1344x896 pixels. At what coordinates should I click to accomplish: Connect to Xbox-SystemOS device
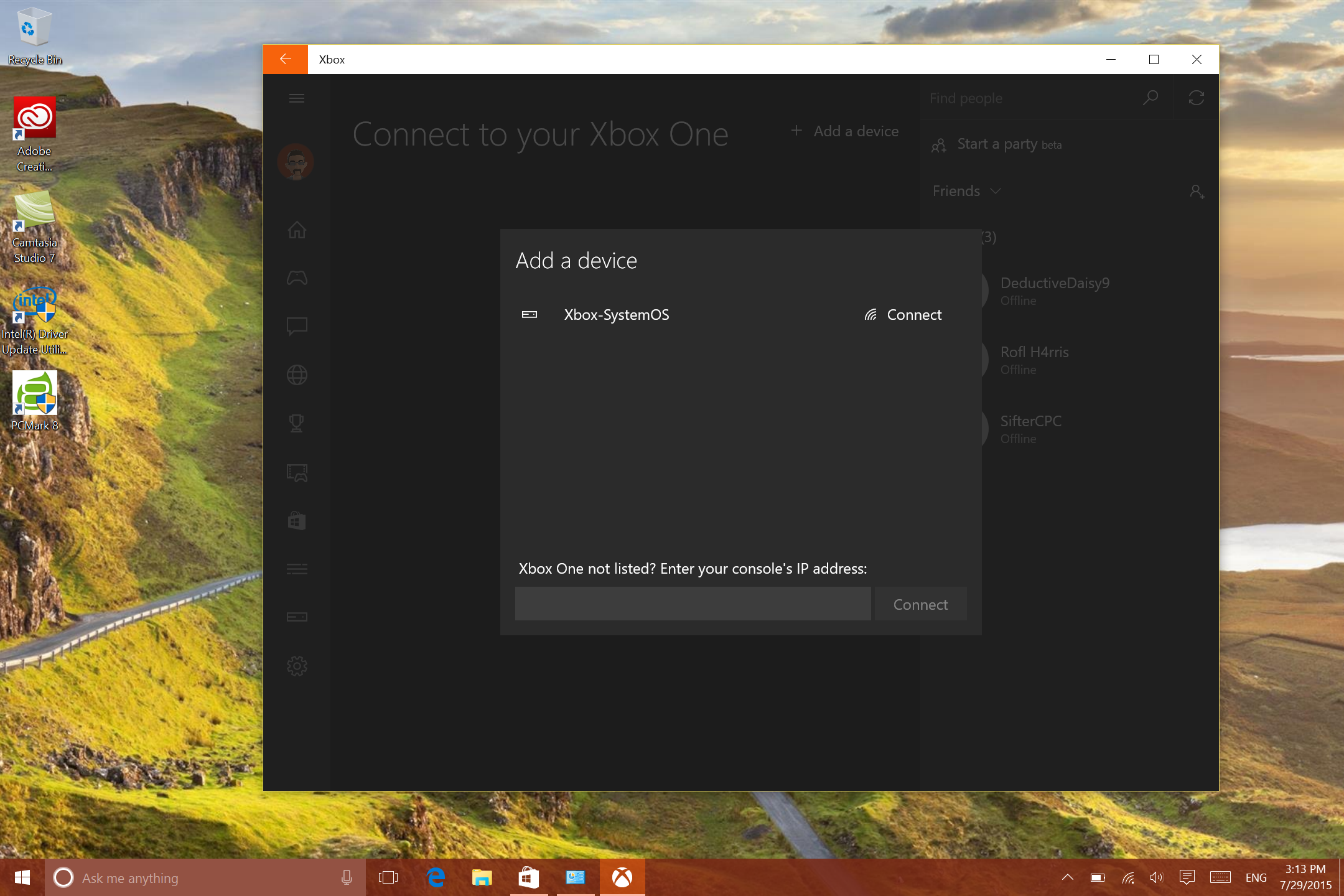click(x=903, y=315)
